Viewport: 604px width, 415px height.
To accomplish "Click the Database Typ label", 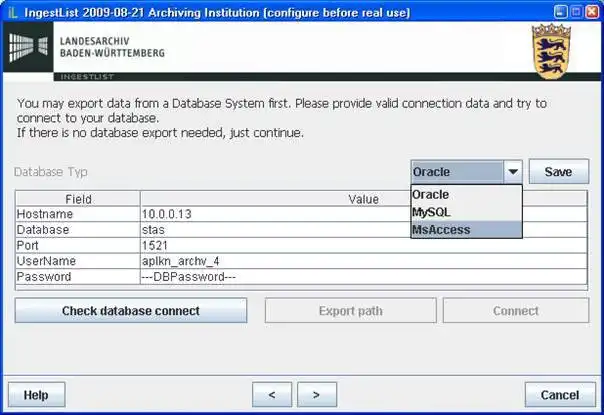I will coord(51,171).
